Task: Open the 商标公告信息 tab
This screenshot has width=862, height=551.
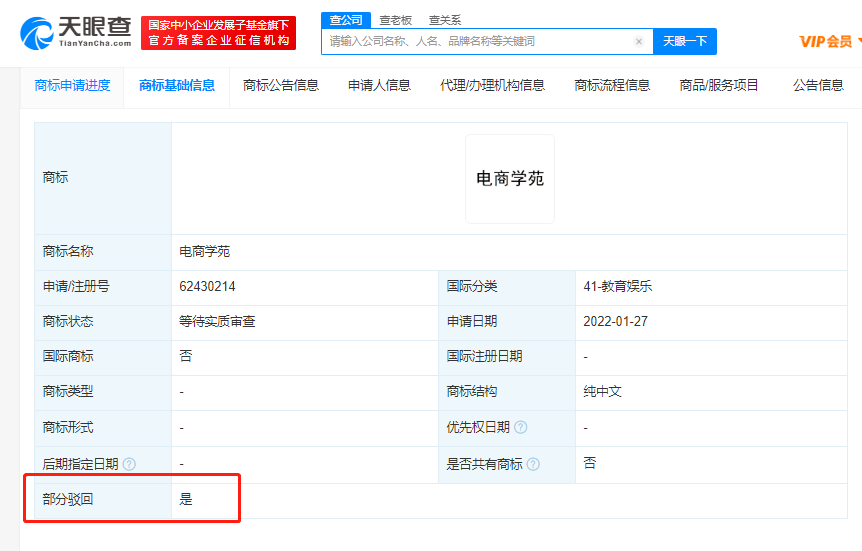Action: [x=281, y=86]
